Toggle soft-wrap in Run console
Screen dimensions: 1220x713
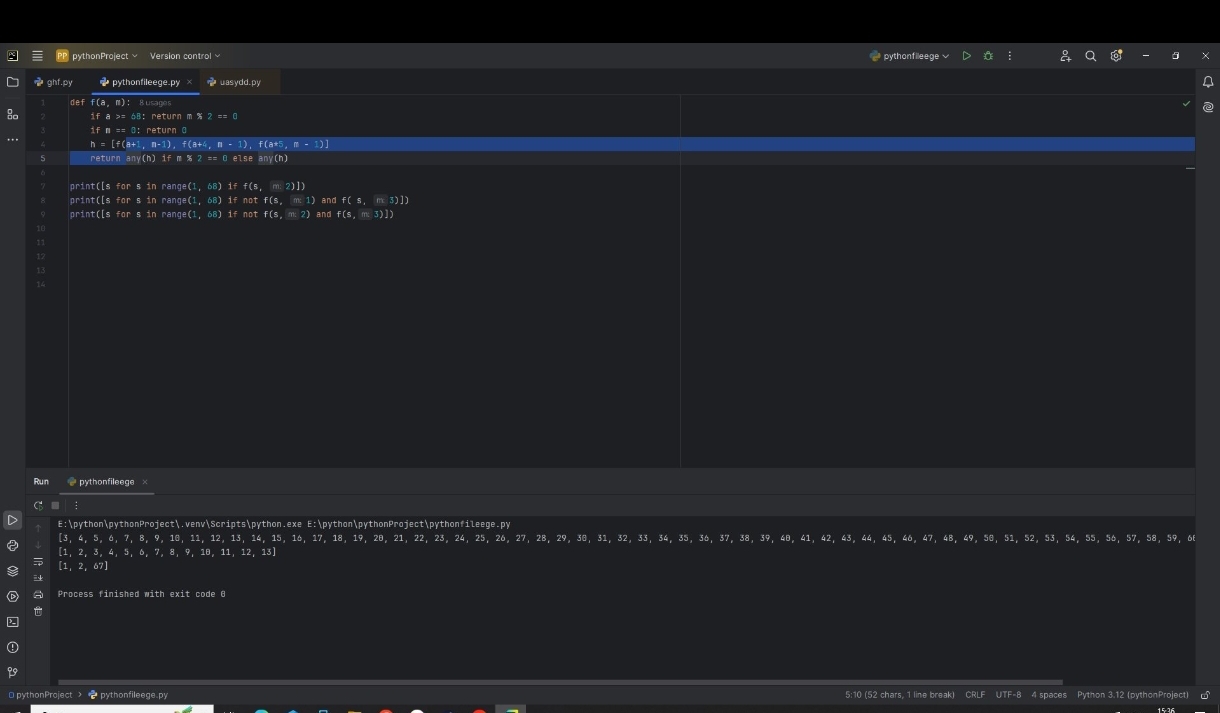tap(38, 562)
